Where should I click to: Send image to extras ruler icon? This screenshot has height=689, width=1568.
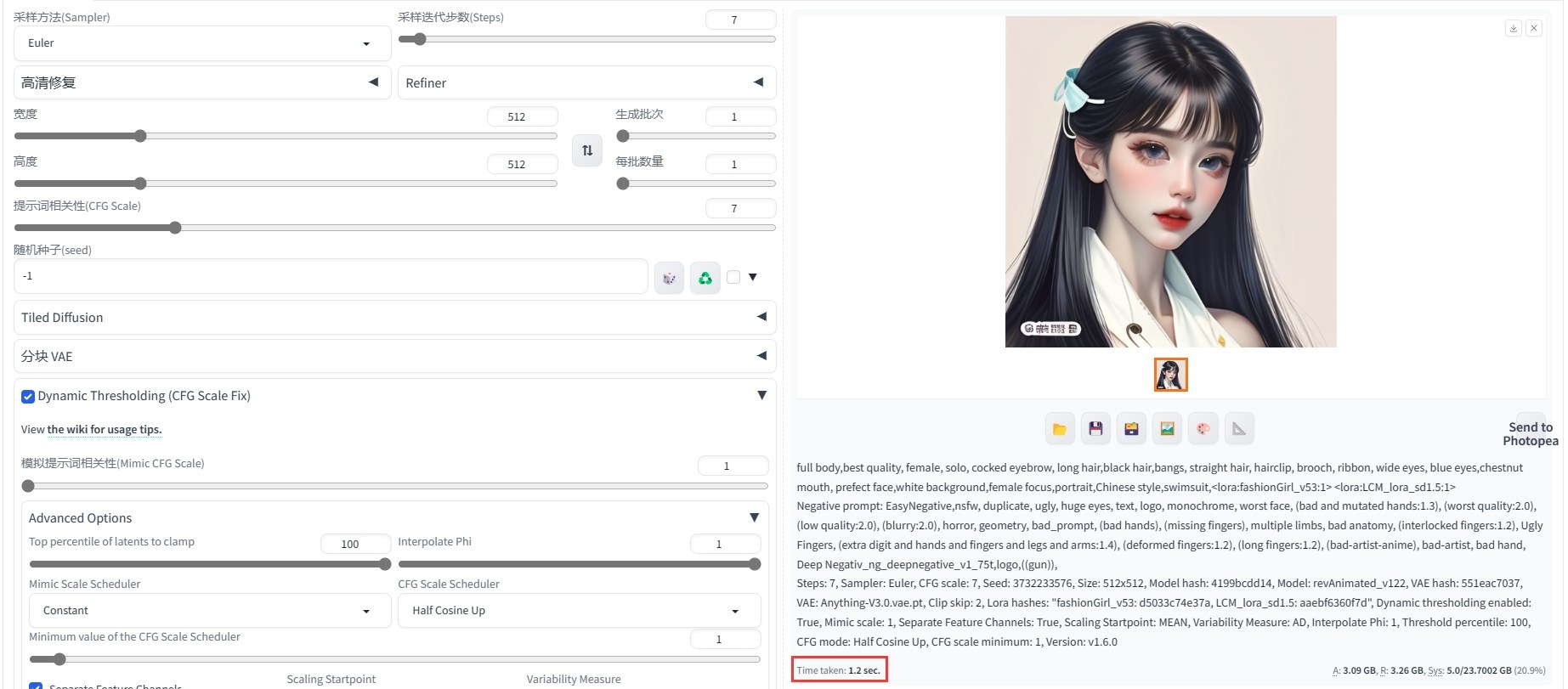point(1239,429)
